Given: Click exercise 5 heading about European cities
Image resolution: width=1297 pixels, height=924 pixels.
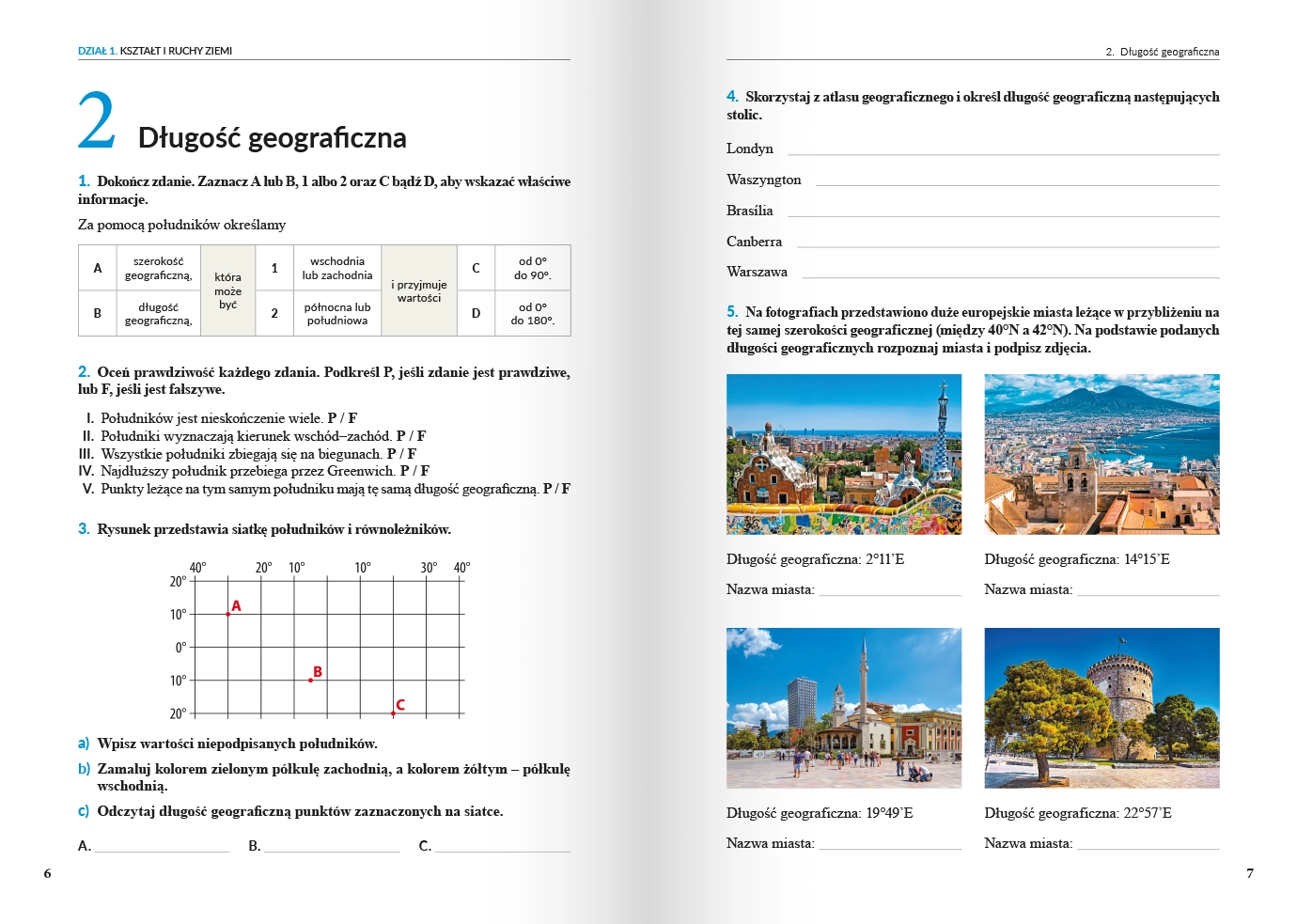Looking at the screenshot, I should (x=973, y=330).
